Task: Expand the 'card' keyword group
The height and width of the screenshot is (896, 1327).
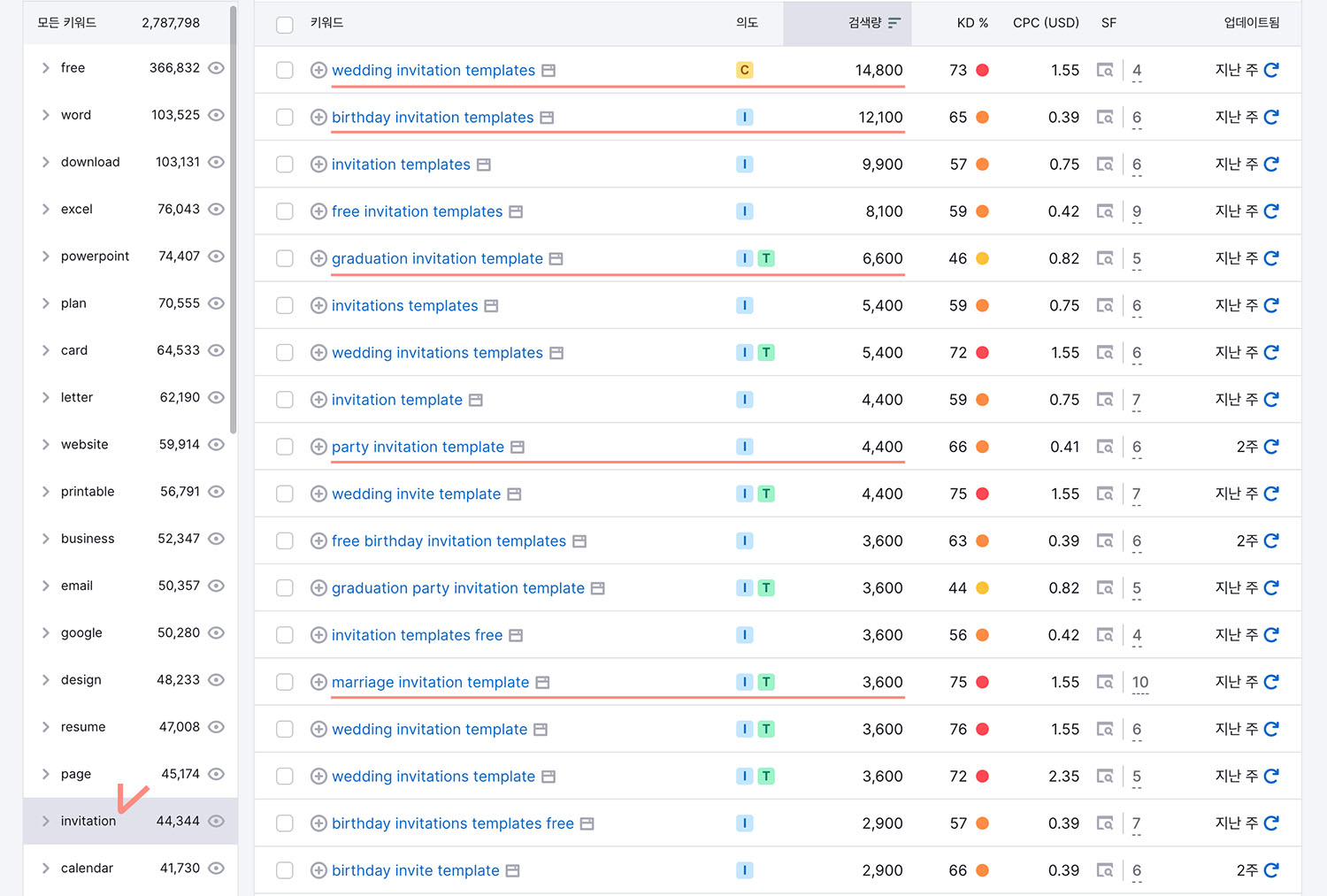Action: pyautogui.click(x=45, y=350)
